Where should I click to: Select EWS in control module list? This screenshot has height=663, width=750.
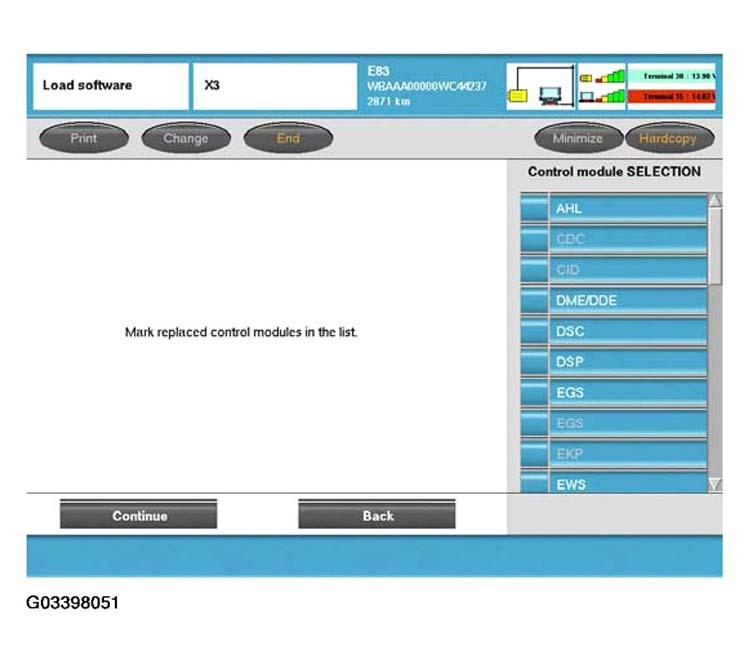click(x=628, y=485)
